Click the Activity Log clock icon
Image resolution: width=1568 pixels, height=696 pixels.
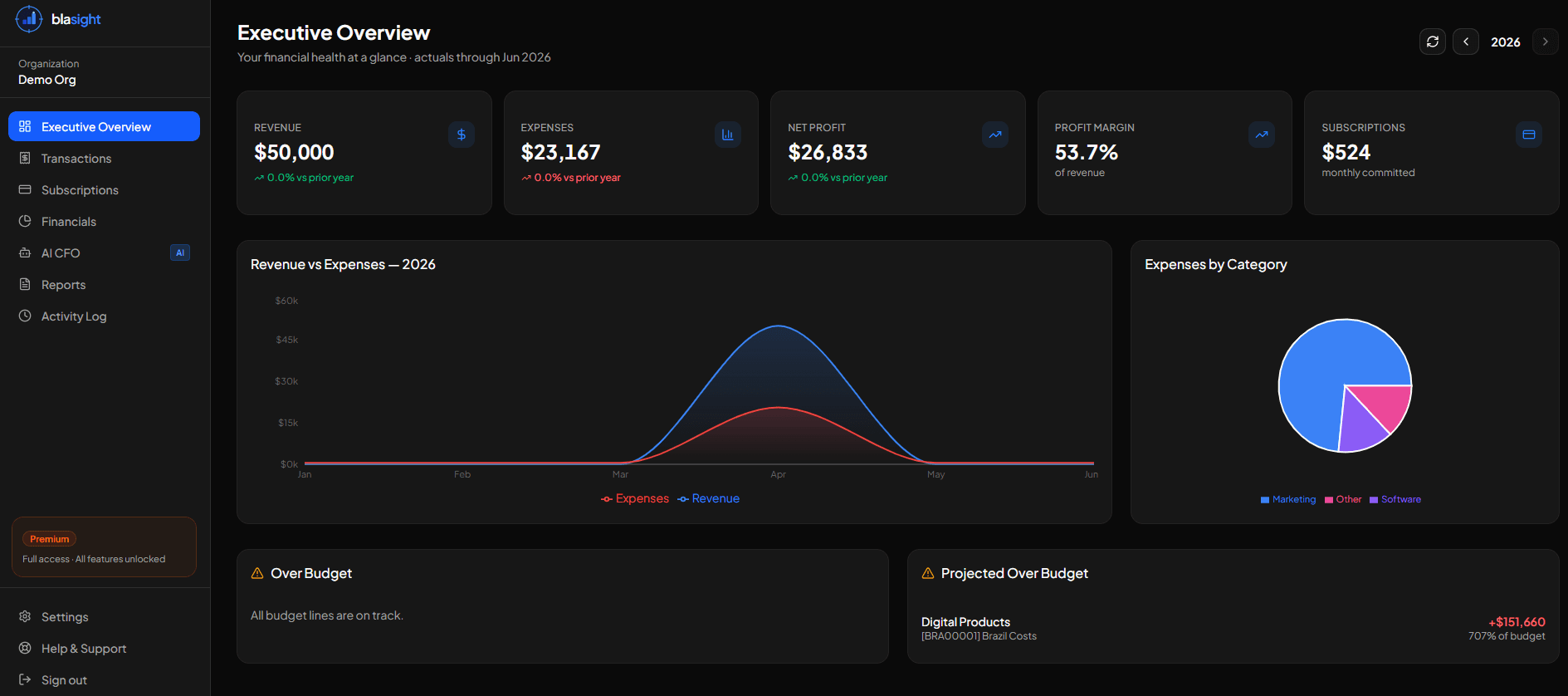click(25, 316)
